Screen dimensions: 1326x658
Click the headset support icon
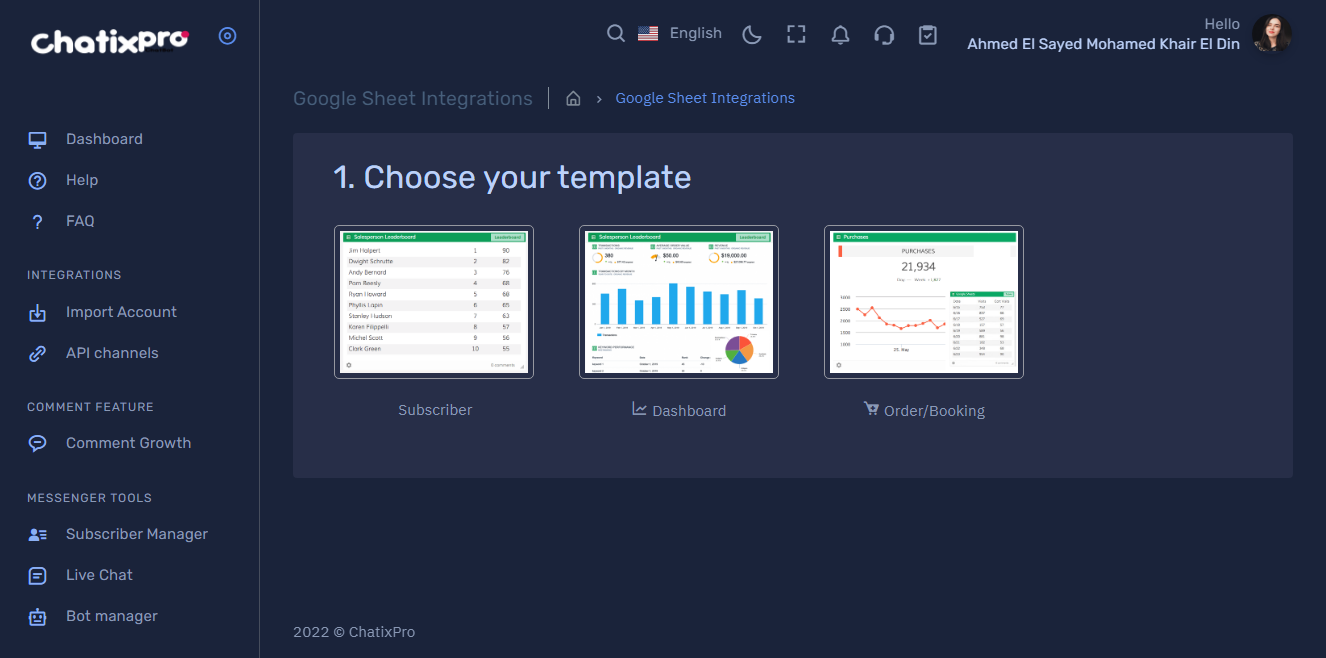tap(884, 35)
